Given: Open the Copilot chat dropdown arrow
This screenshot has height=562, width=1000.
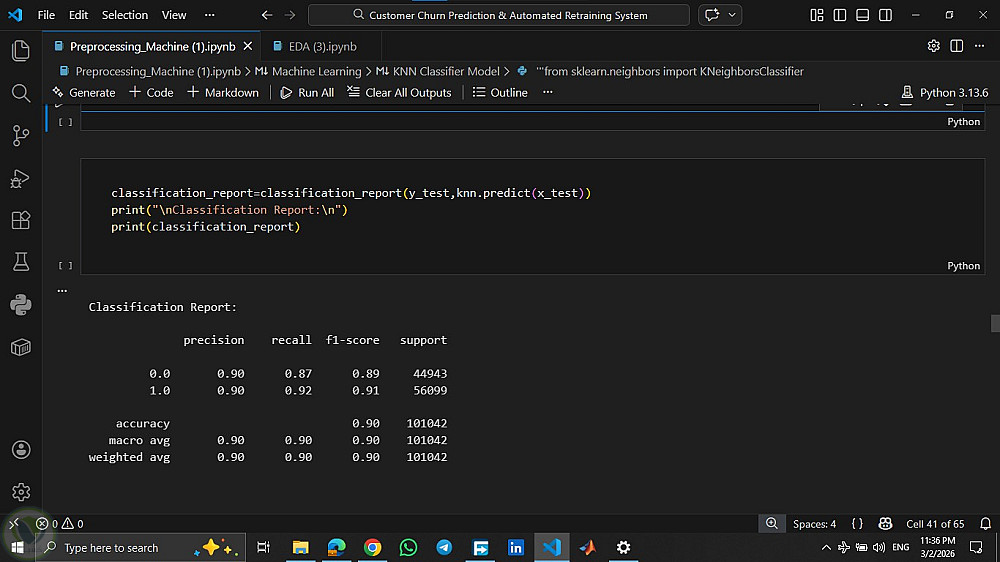Looking at the screenshot, I should (x=734, y=16).
